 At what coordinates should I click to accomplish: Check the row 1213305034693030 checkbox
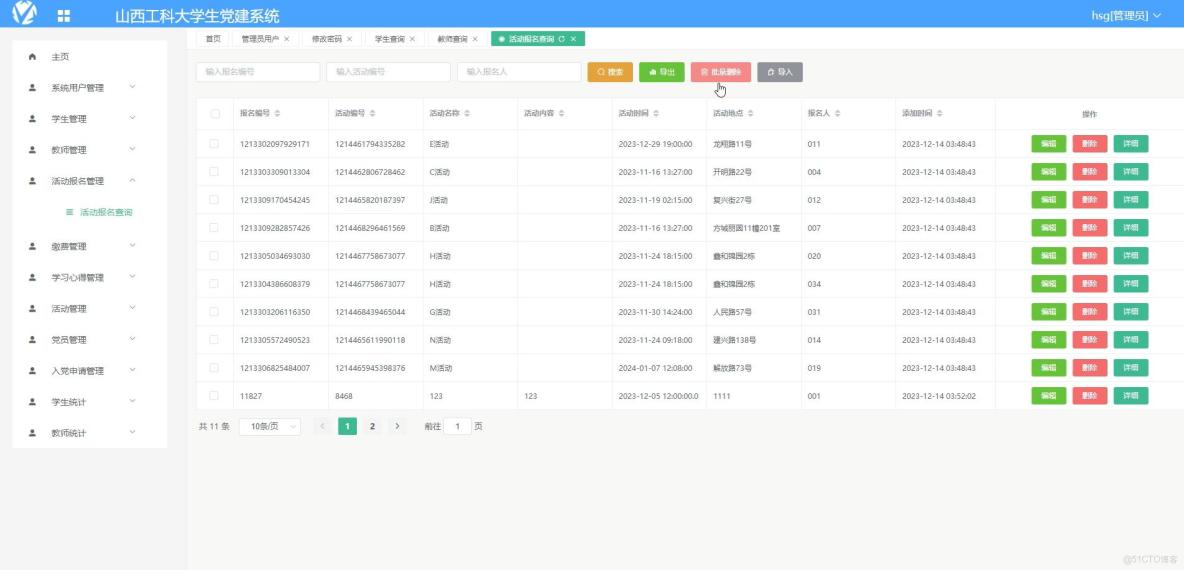click(214, 255)
